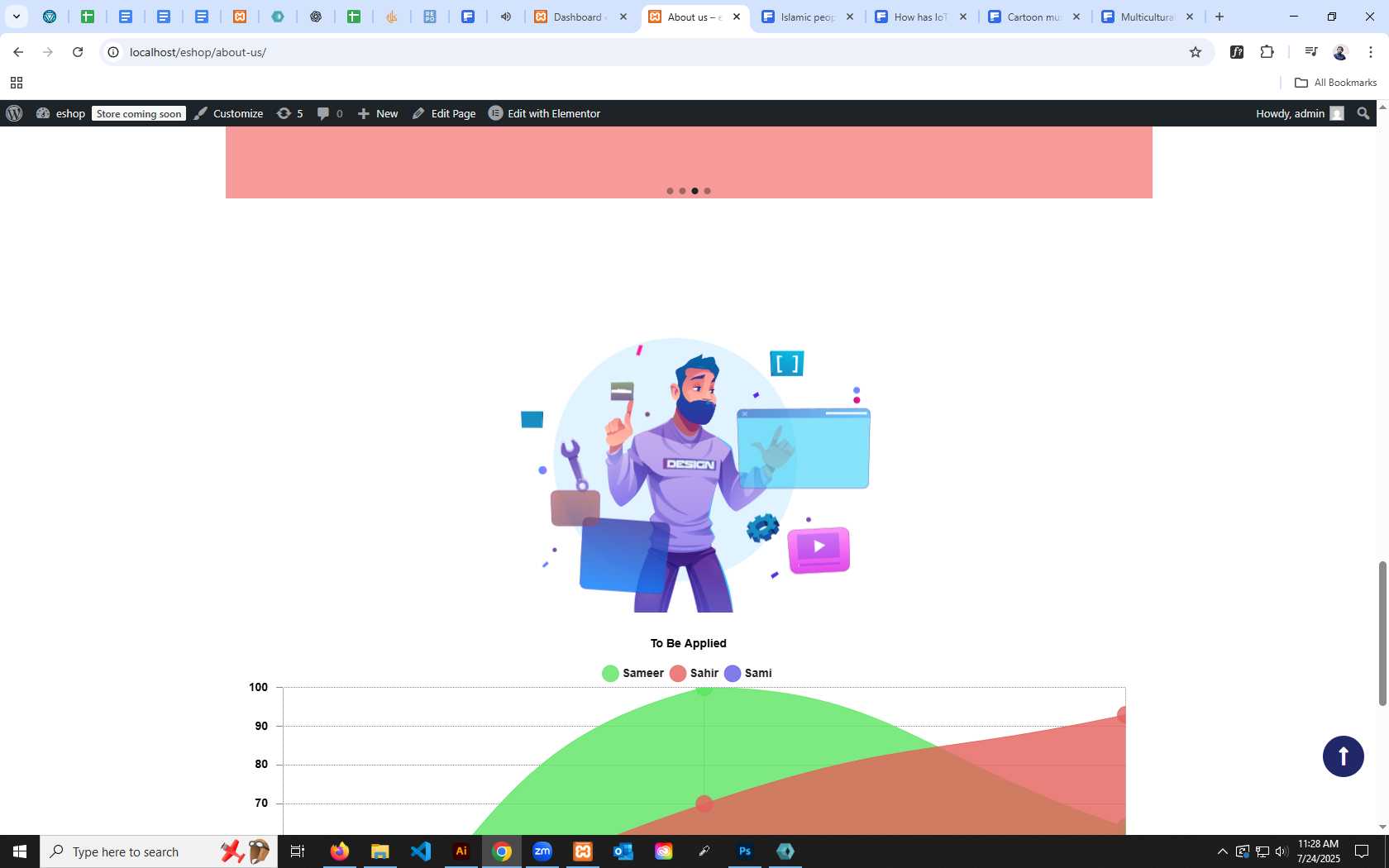Open Customize in the admin bar
The height and width of the screenshot is (868, 1389).
pyautogui.click(x=229, y=113)
